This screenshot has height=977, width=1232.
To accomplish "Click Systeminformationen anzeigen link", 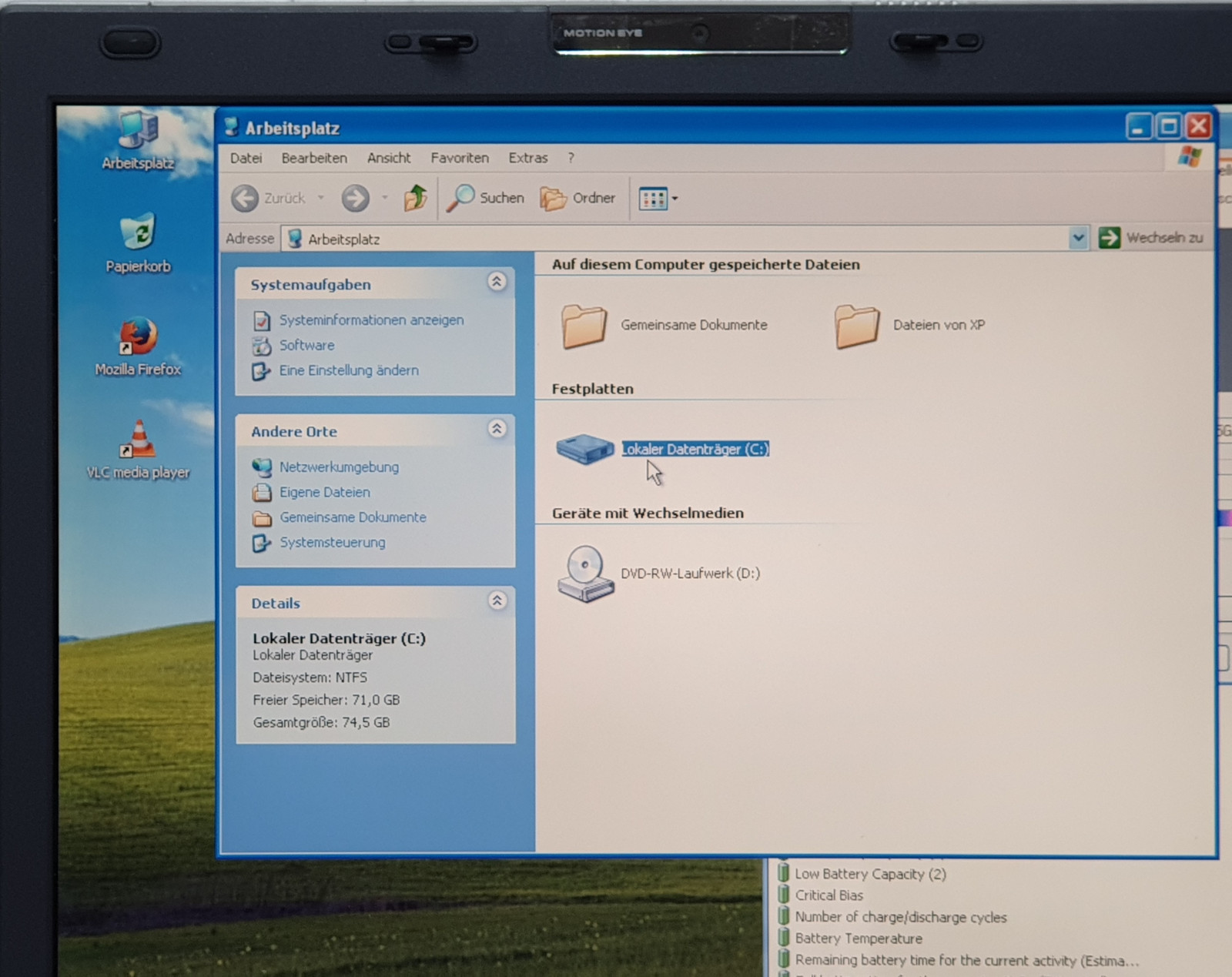I will click(371, 320).
